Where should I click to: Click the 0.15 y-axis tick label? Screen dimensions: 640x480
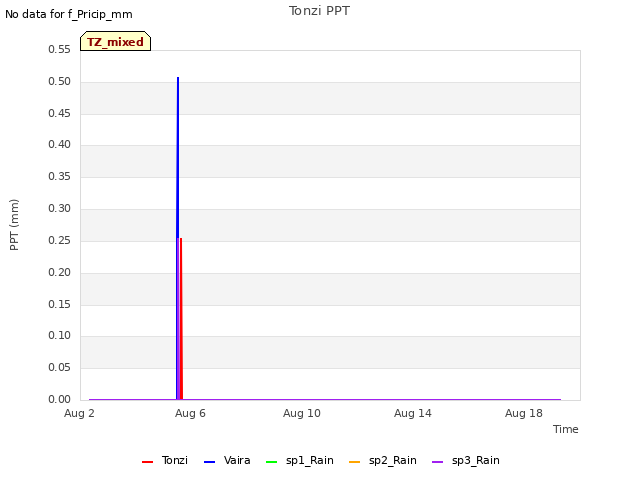(60, 304)
